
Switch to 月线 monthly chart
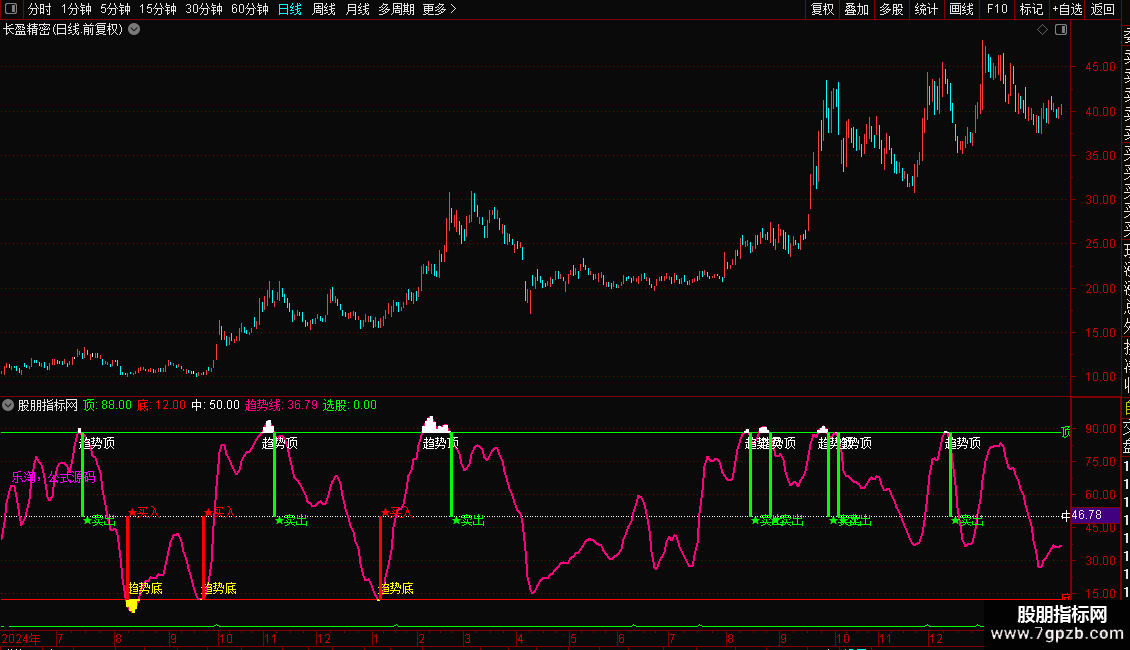(357, 9)
